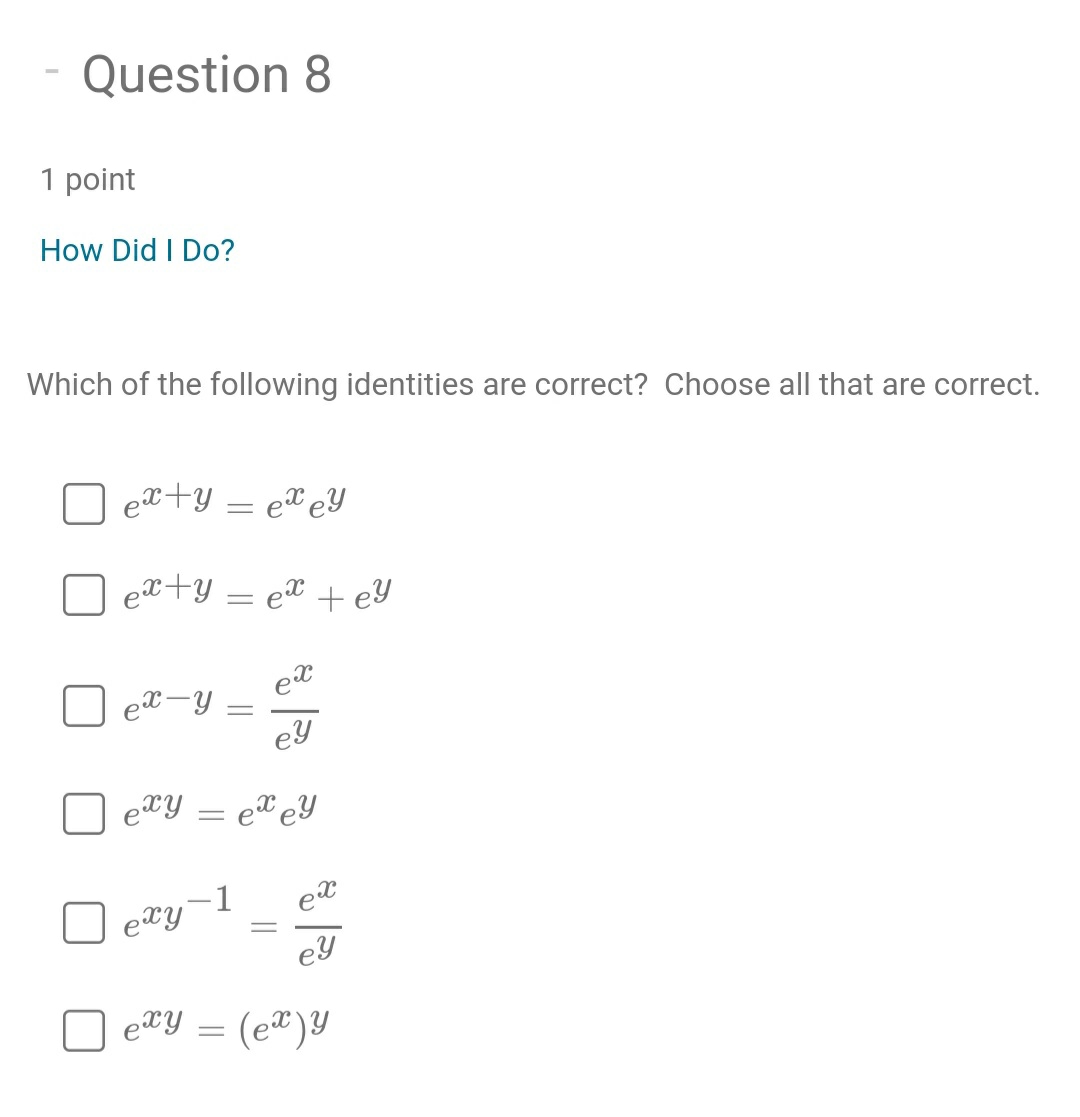The image size is (1080, 1117).
Task: Click How Did I Do? for feedback
Action: click(137, 250)
